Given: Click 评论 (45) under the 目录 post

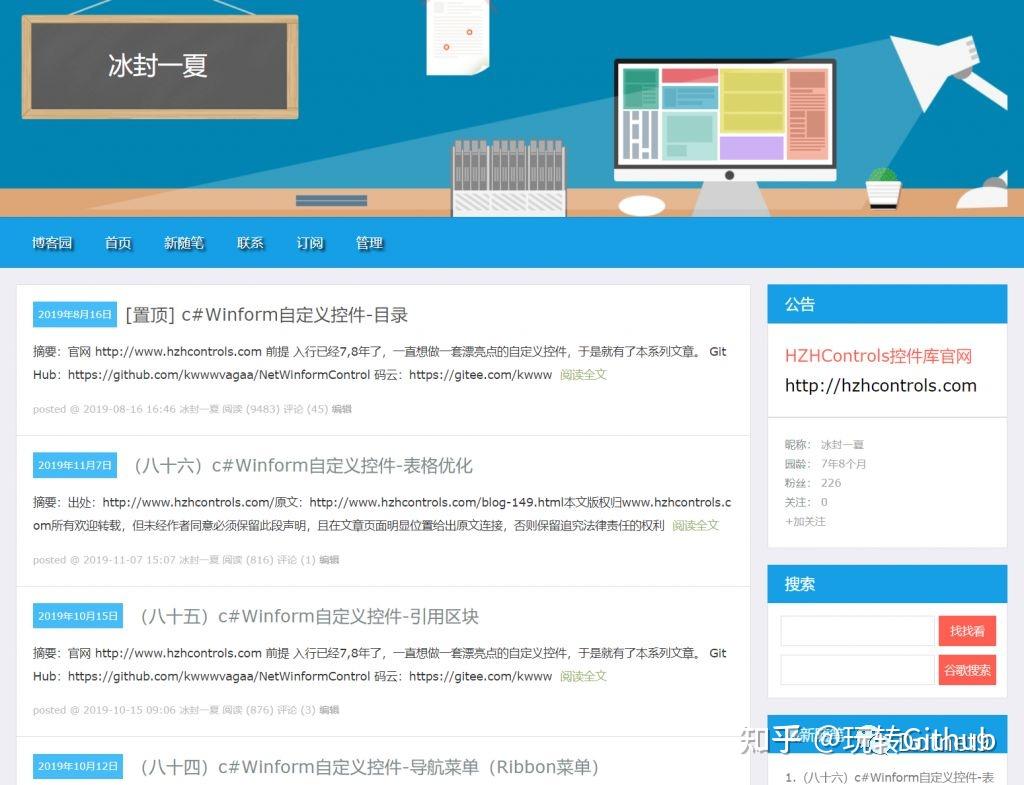Looking at the screenshot, I should pyautogui.click(x=306, y=409).
